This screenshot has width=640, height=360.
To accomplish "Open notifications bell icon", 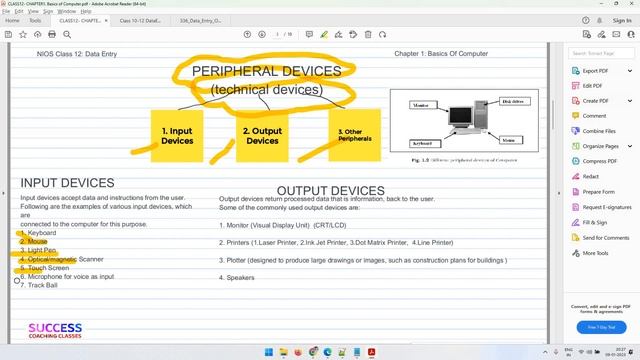I will [600, 20].
